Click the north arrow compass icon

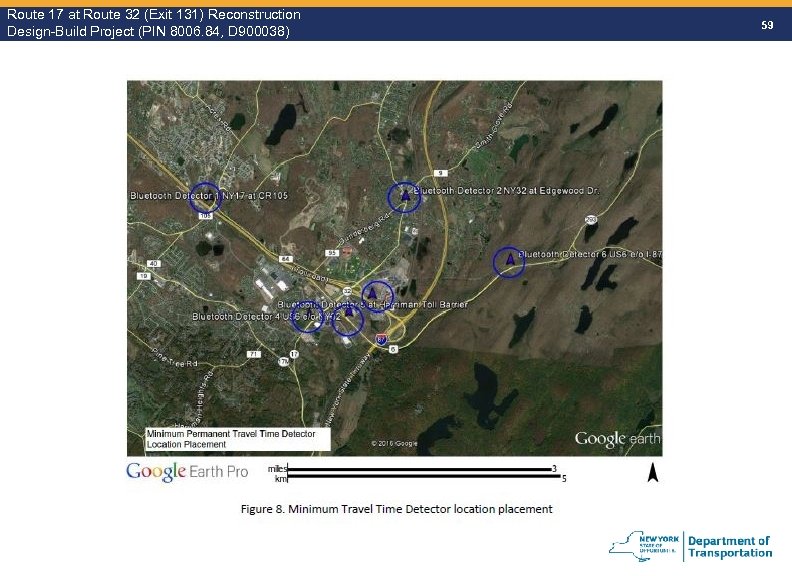click(x=653, y=472)
